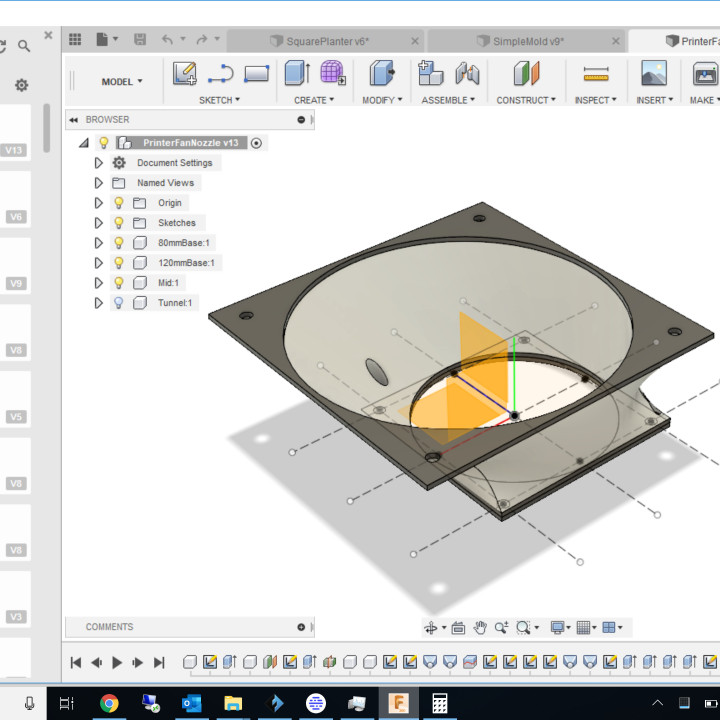The height and width of the screenshot is (720, 720).
Task: Click the Press Pull modify icon
Action: point(381,74)
